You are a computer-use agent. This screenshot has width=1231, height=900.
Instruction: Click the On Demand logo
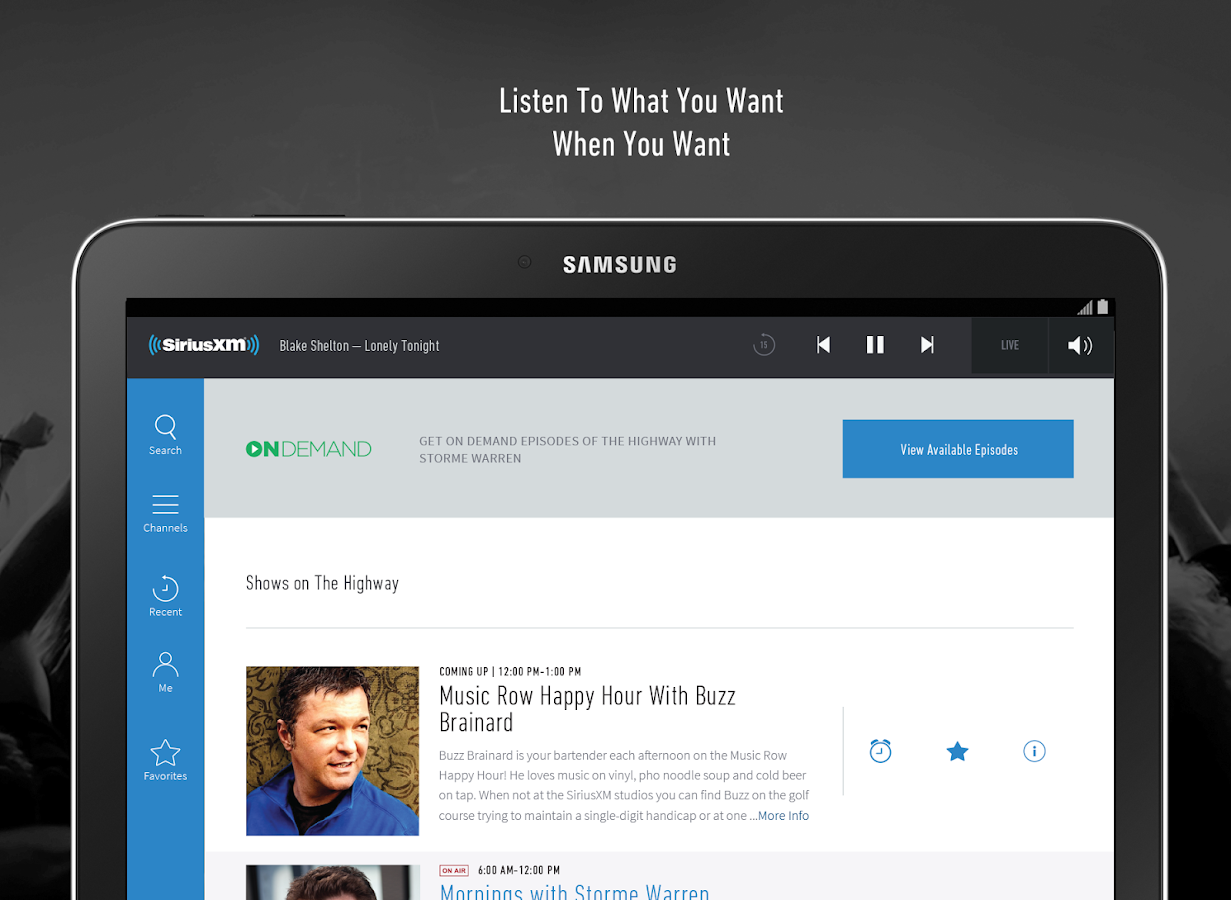(308, 449)
